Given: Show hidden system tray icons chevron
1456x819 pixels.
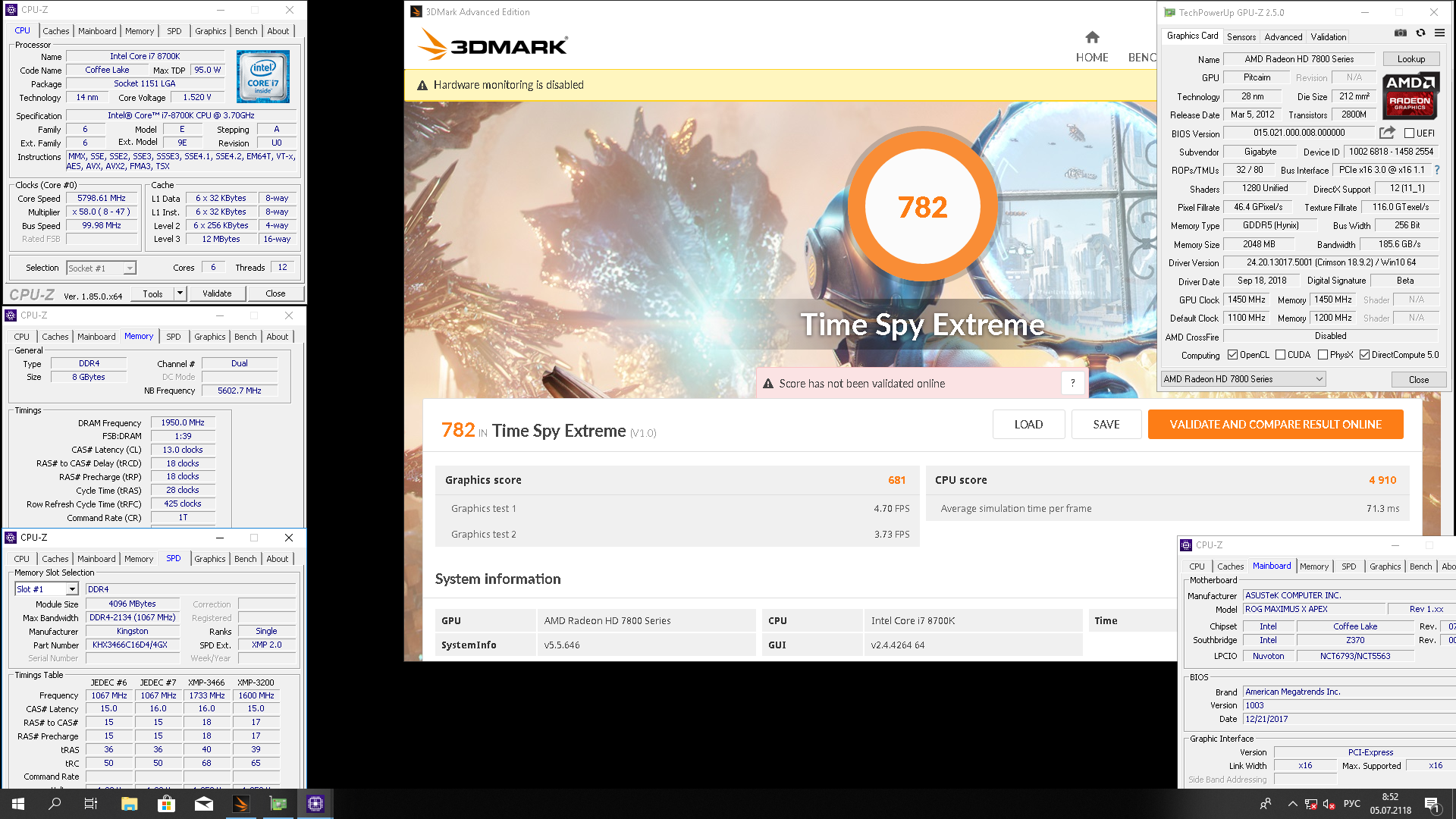Looking at the screenshot, I should tap(1291, 804).
